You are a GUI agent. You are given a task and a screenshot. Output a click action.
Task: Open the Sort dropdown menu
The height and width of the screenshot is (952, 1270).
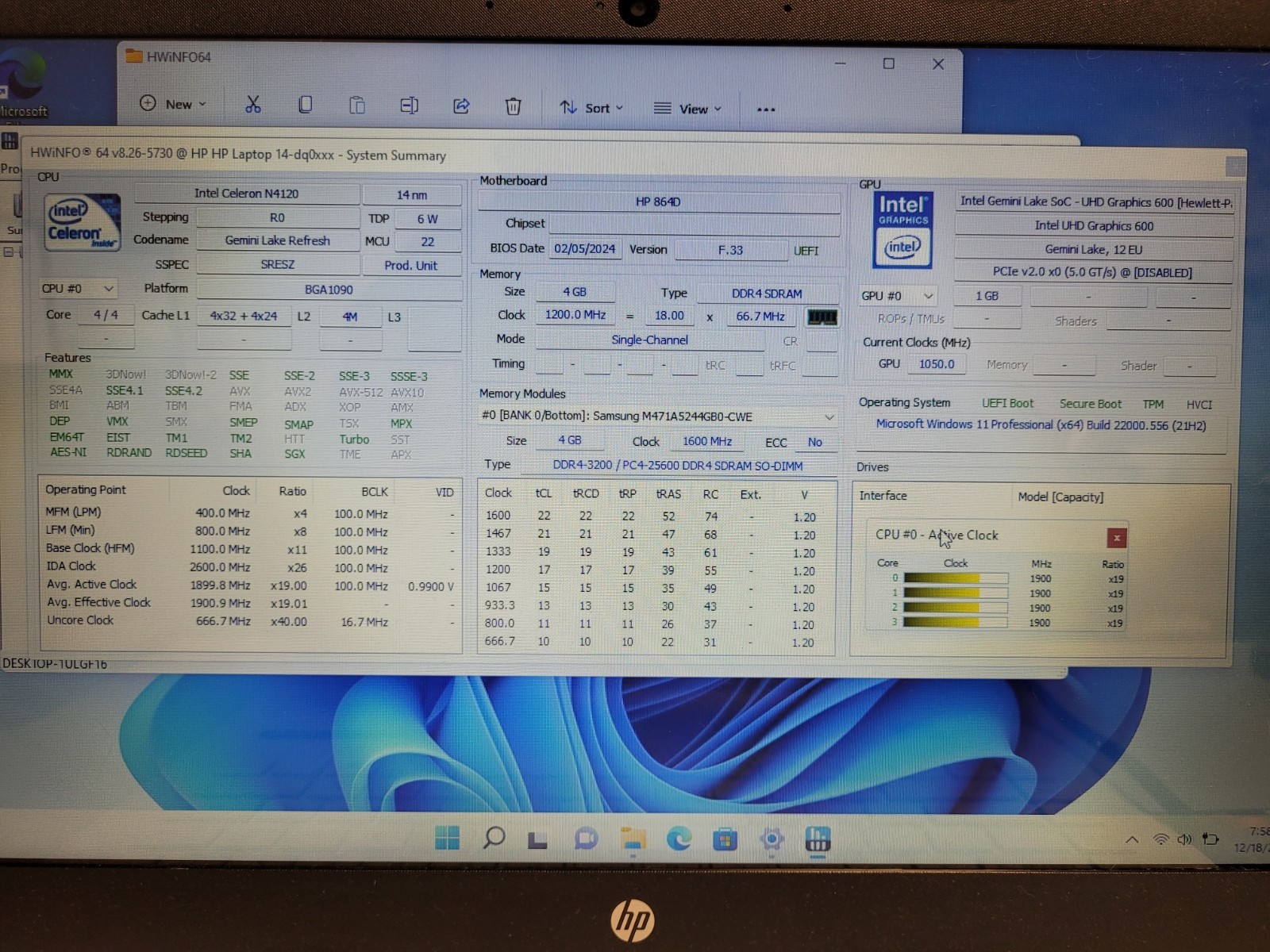[x=591, y=108]
